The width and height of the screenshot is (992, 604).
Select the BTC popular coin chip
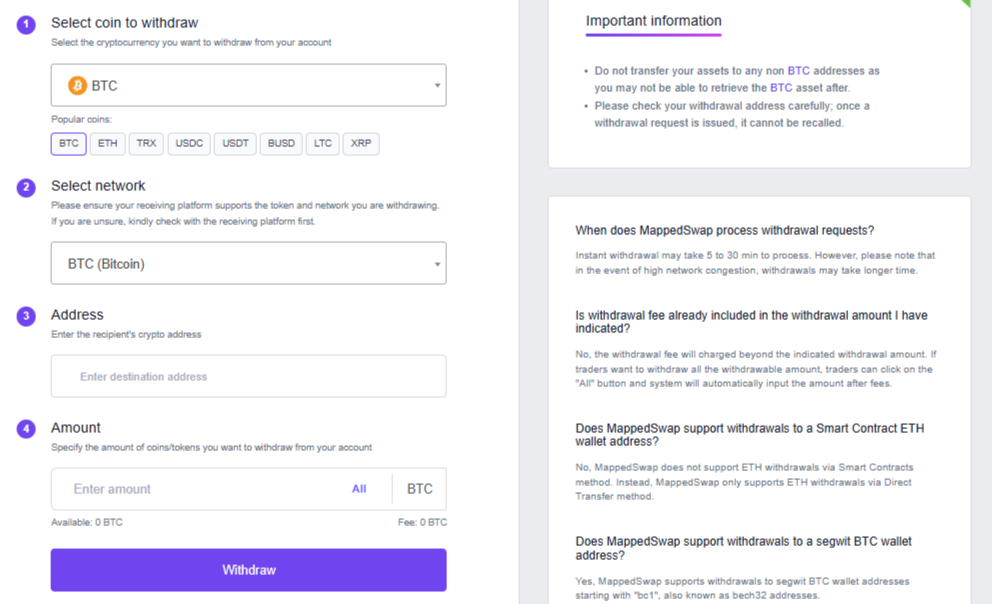(x=68, y=144)
